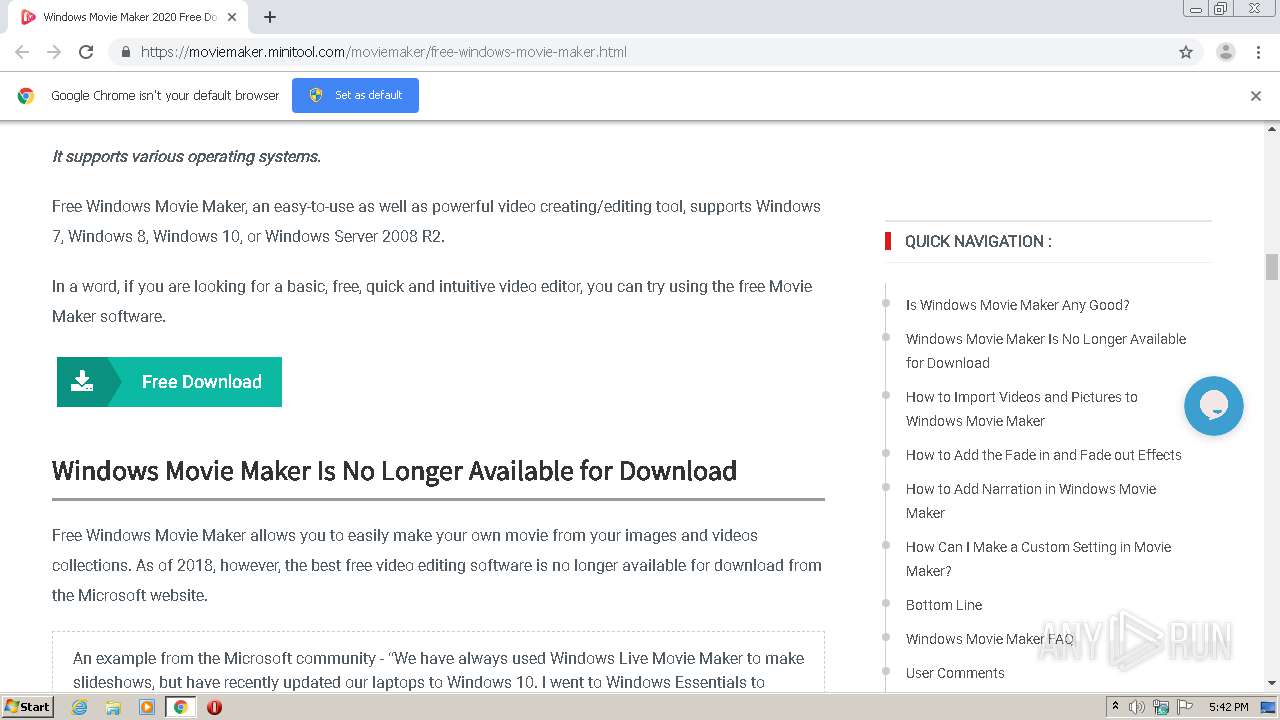Viewport: 1280px width, 720px height.
Task: Click 'It supports various operating systems.' text
Action: (186, 156)
